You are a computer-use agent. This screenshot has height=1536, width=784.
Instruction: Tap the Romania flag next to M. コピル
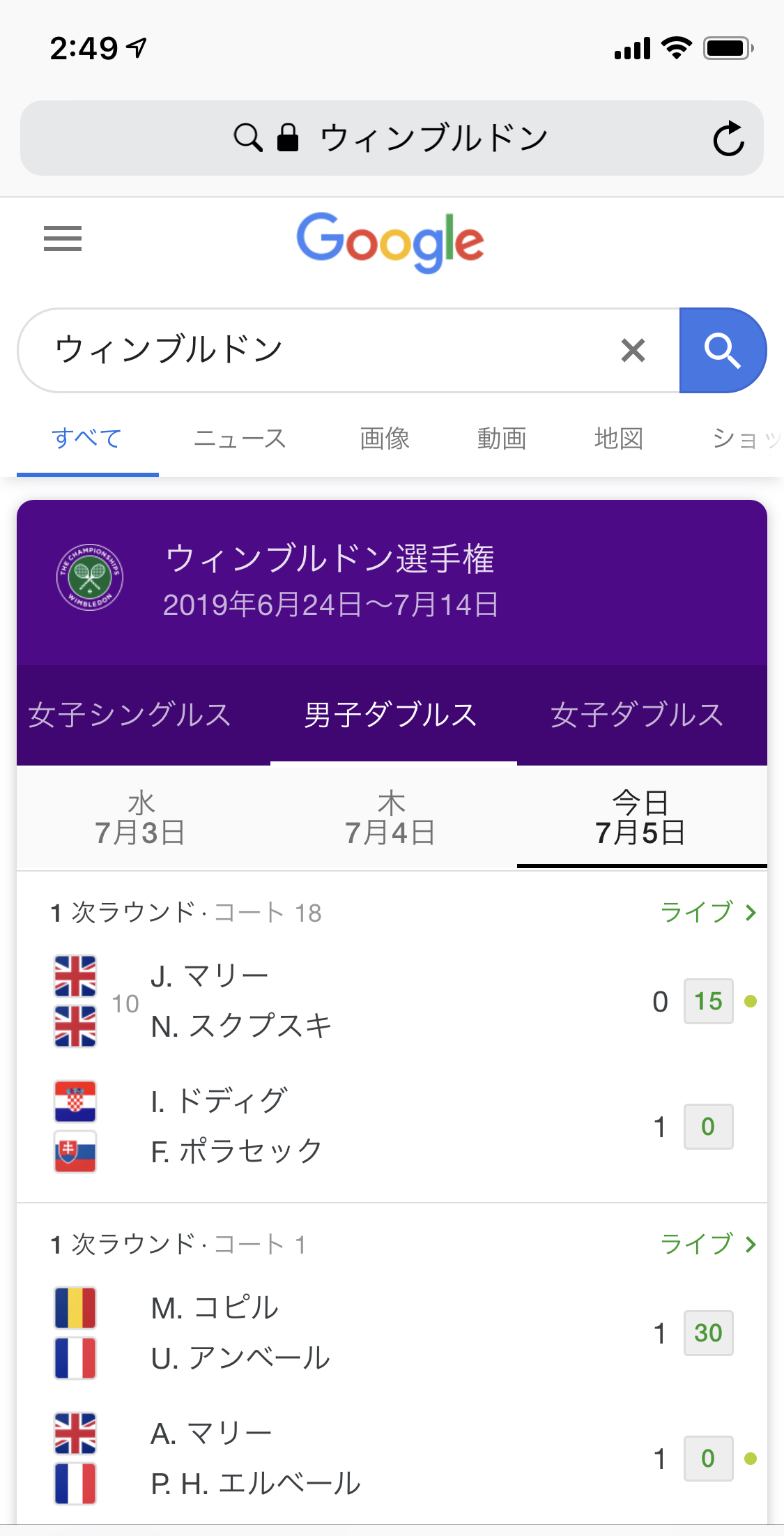coord(75,1308)
